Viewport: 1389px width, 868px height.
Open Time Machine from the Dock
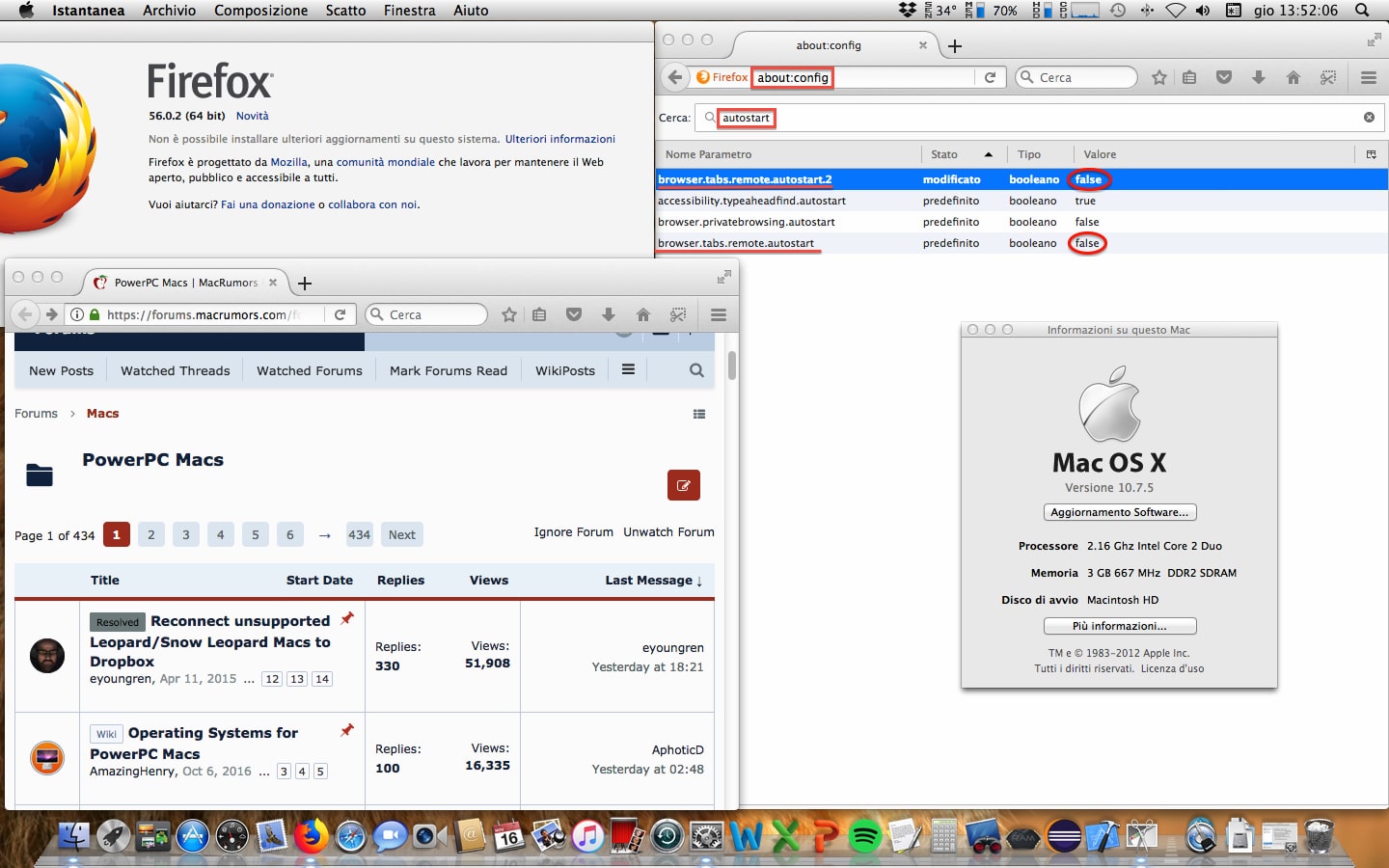coord(667,836)
